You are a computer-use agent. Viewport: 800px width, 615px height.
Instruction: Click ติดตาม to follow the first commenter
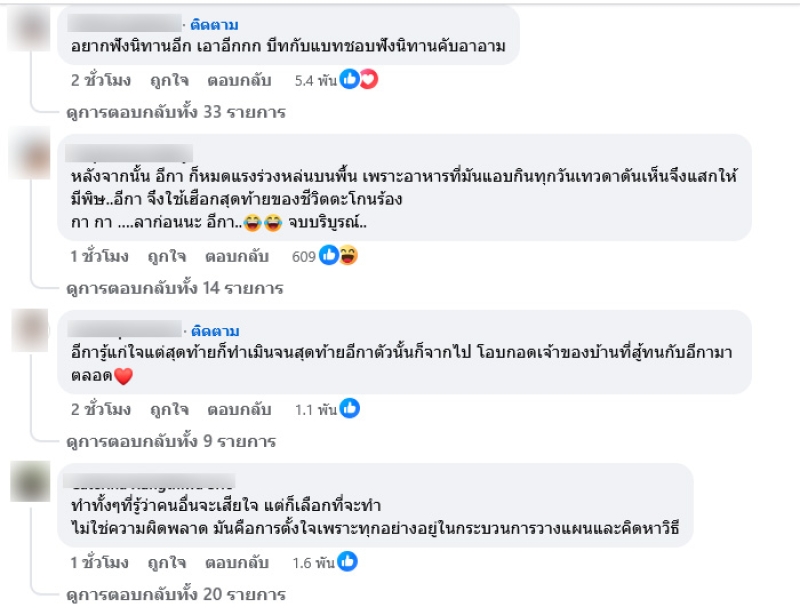[x=215, y=22]
